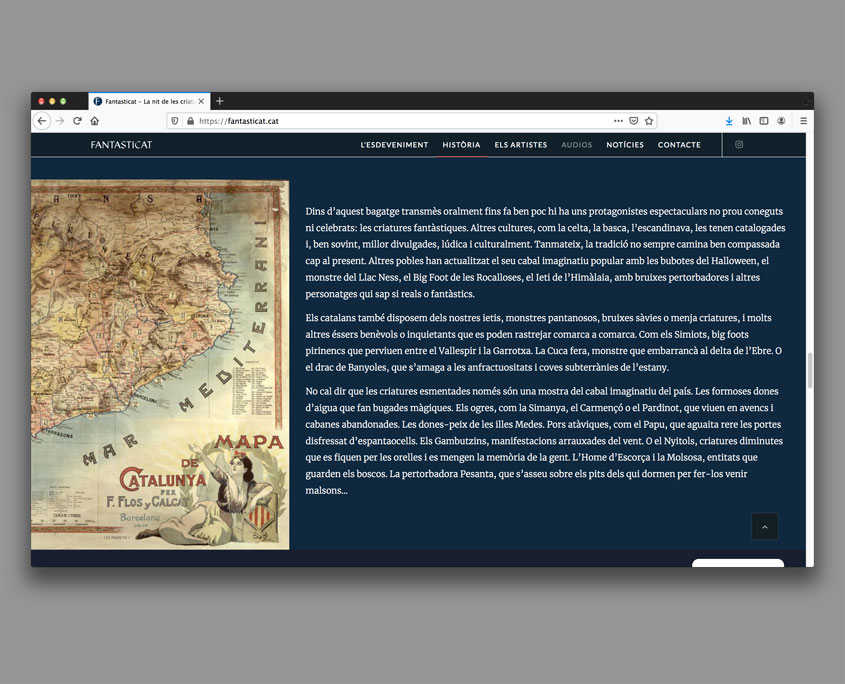Screen dimensions: 845x684
Task: Click the padlock site security icon
Action: click(190, 121)
